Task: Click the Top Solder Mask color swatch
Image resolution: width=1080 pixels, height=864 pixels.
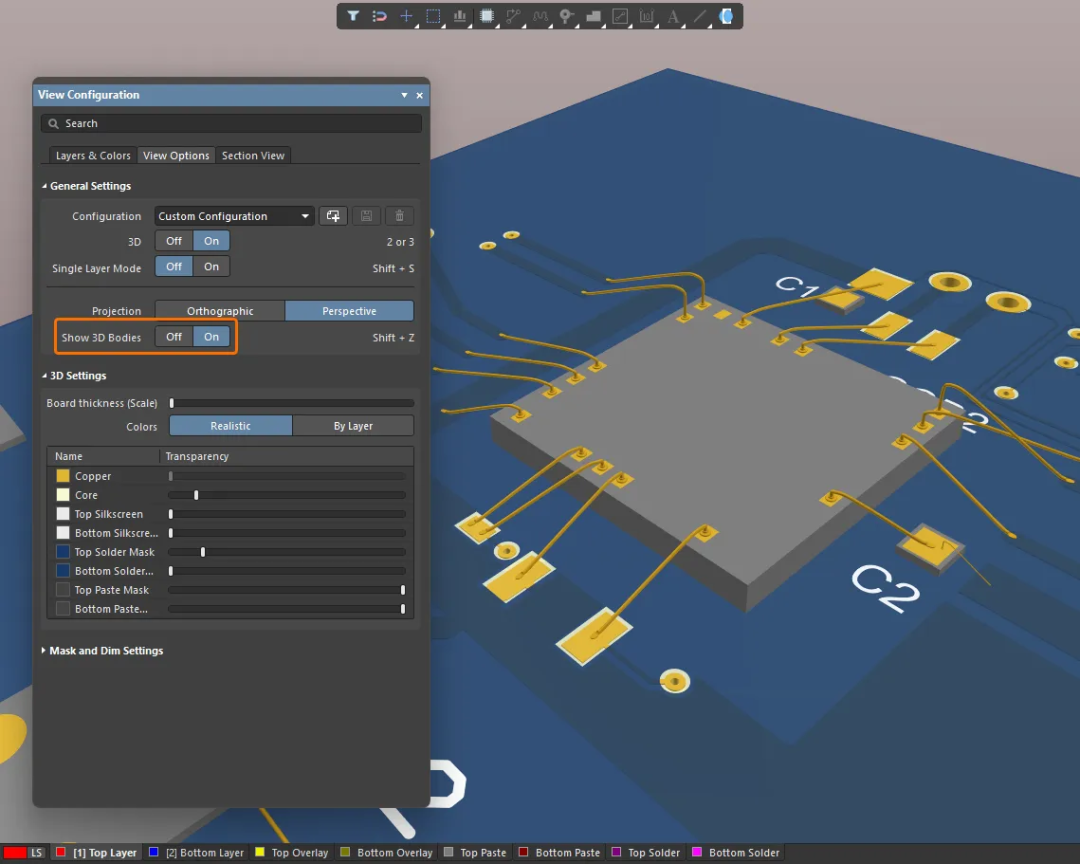Action: [63, 552]
